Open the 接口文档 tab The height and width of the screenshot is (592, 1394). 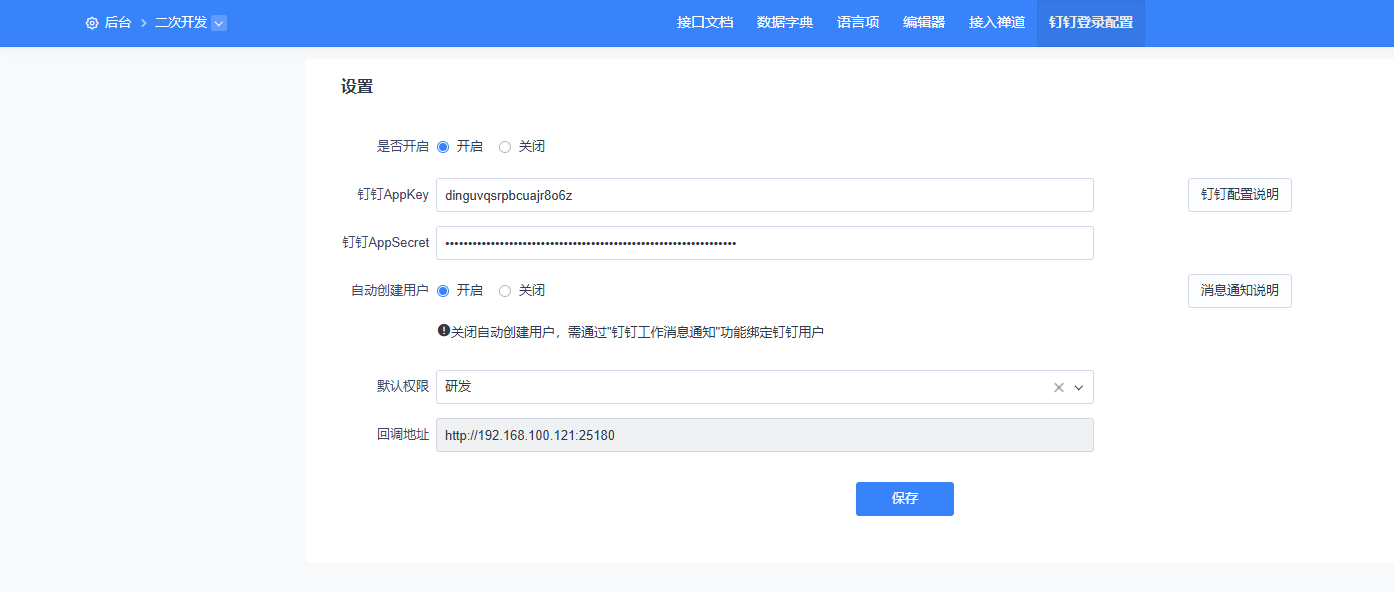(x=705, y=23)
